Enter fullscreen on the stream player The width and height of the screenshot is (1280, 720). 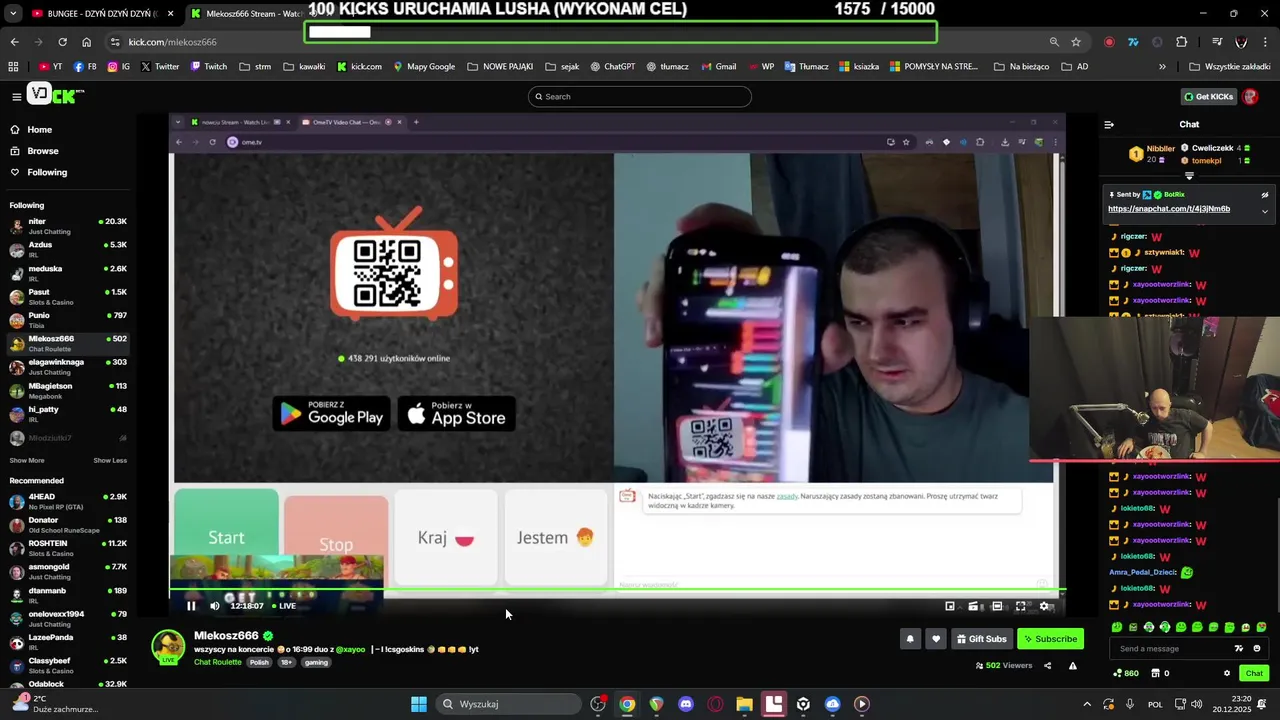point(1021,606)
